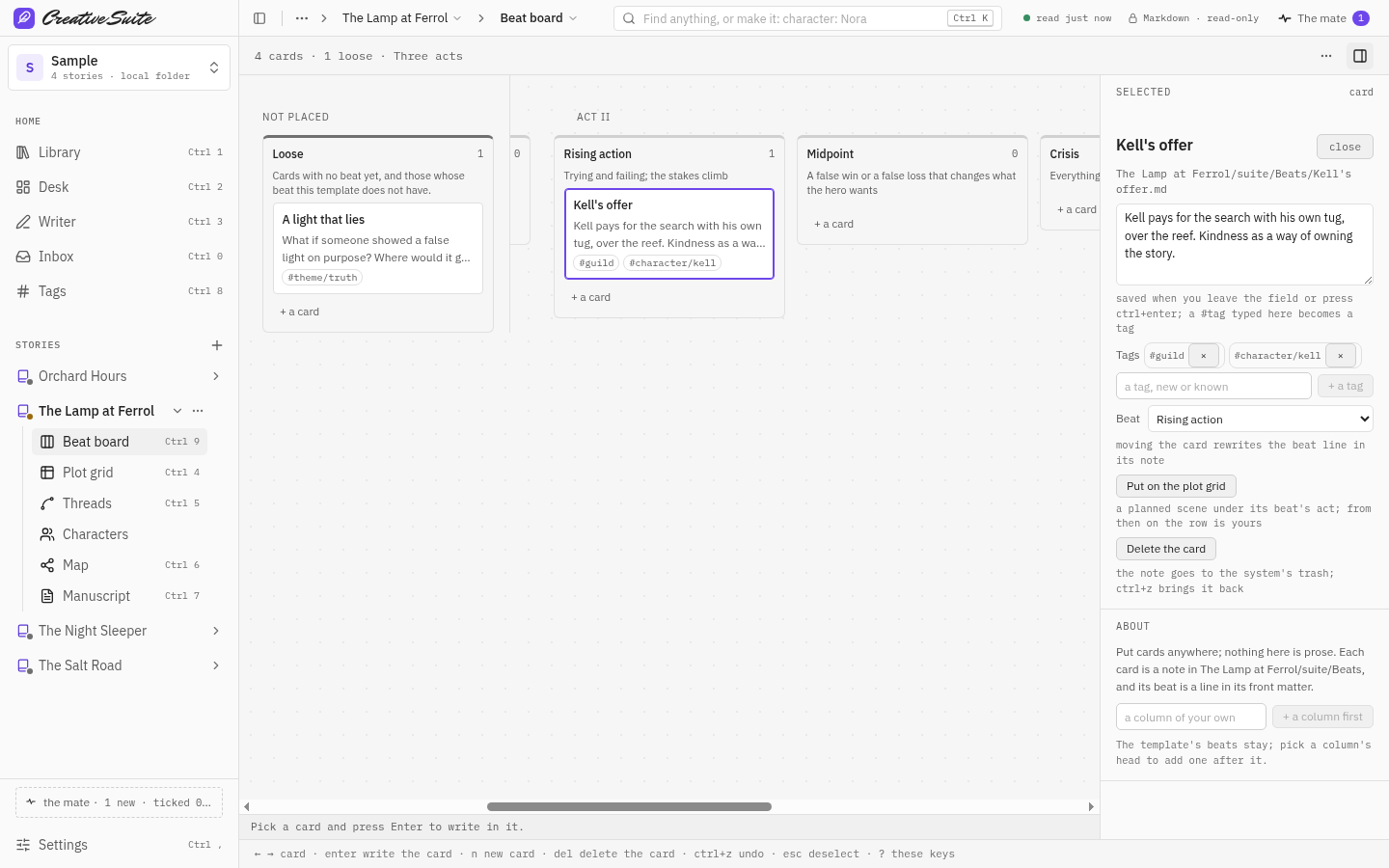Add a card to the Loose column
The height and width of the screenshot is (868, 1389).
tap(300, 312)
